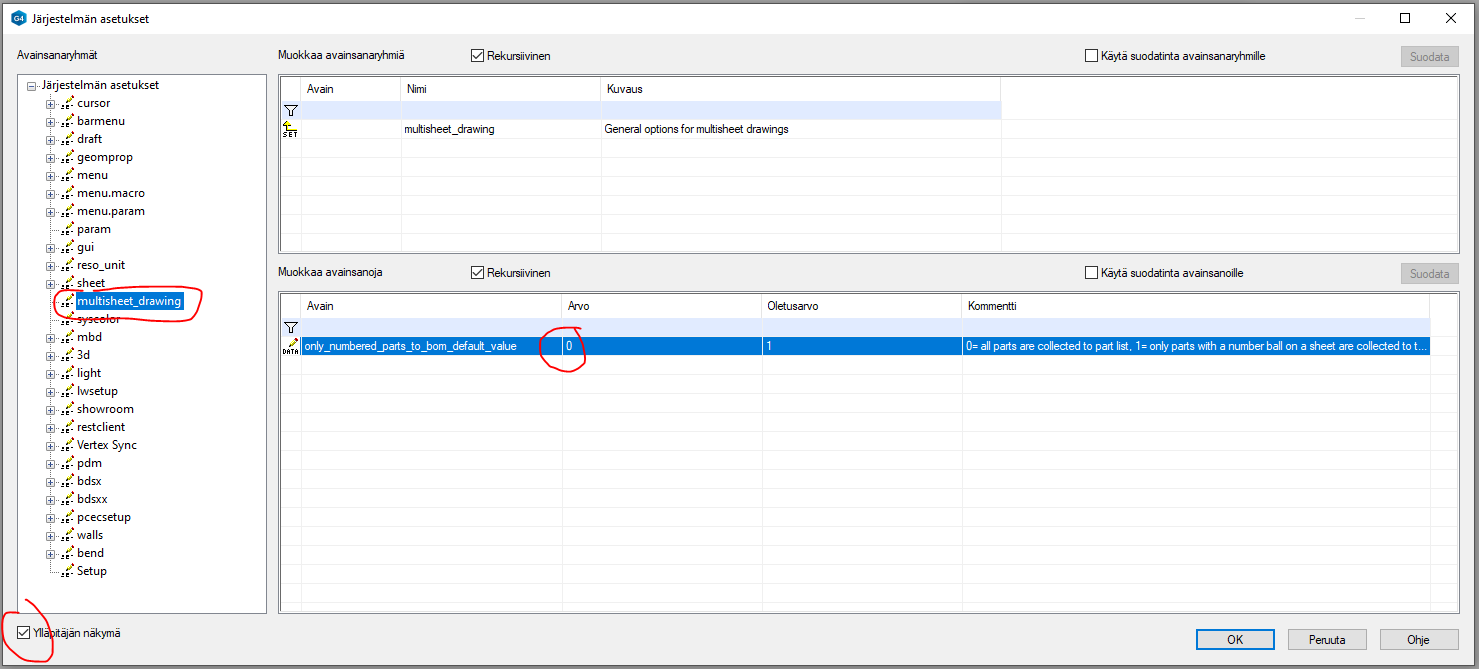This screenshot has width=1479, height=669.
Task: Click the filter funnel icon in keyword groups table
Action: pos(290,111)
